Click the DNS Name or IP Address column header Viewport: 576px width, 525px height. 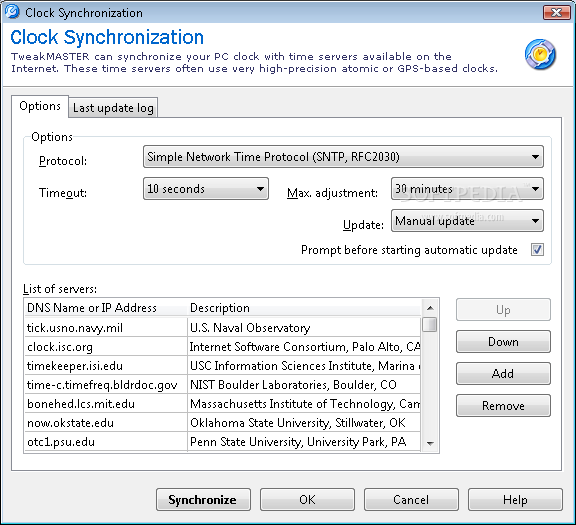pos(106,308)
